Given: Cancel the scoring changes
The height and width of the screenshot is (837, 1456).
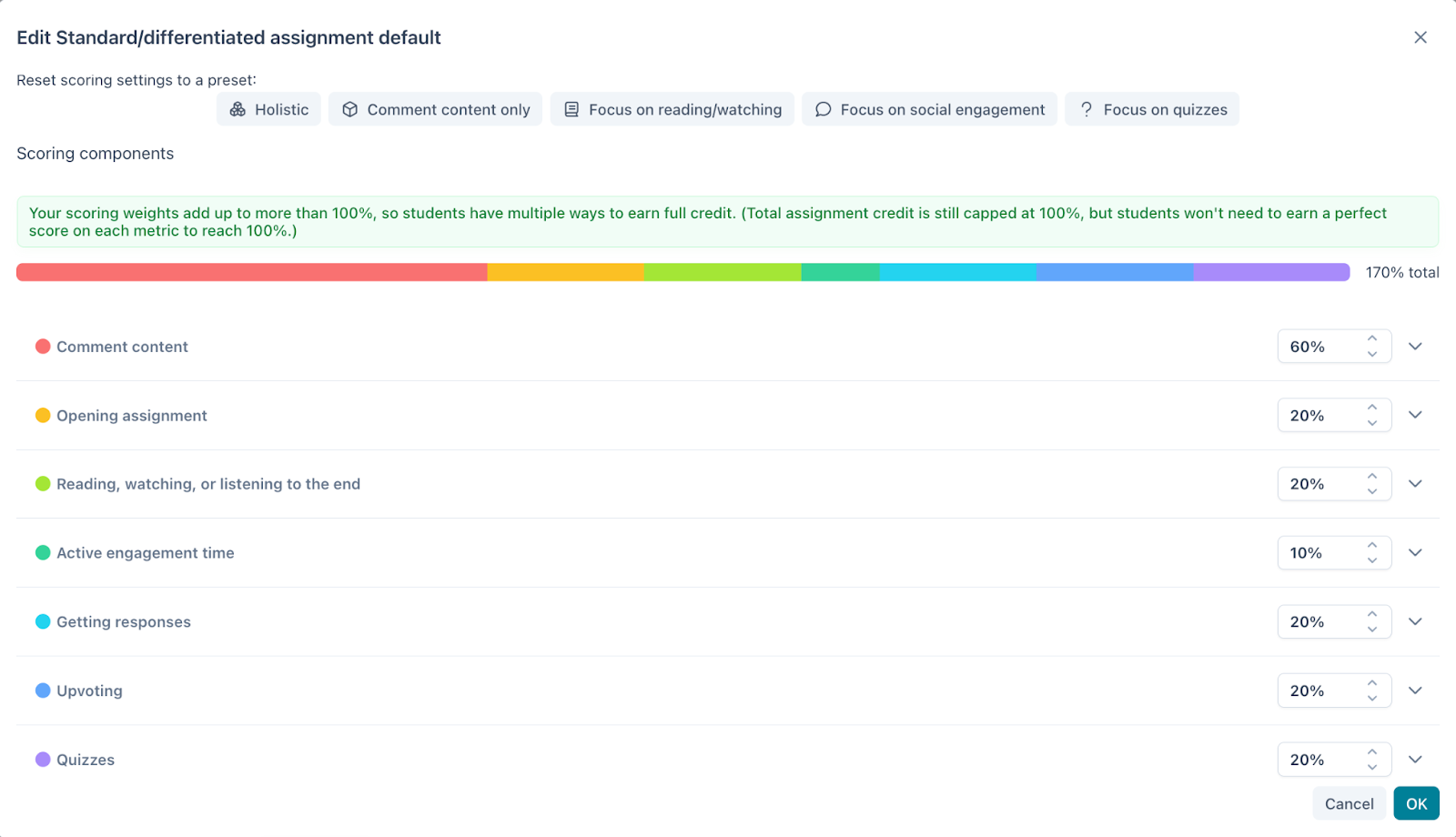Looking at the screenshot, I should (x=1349, y=803).
